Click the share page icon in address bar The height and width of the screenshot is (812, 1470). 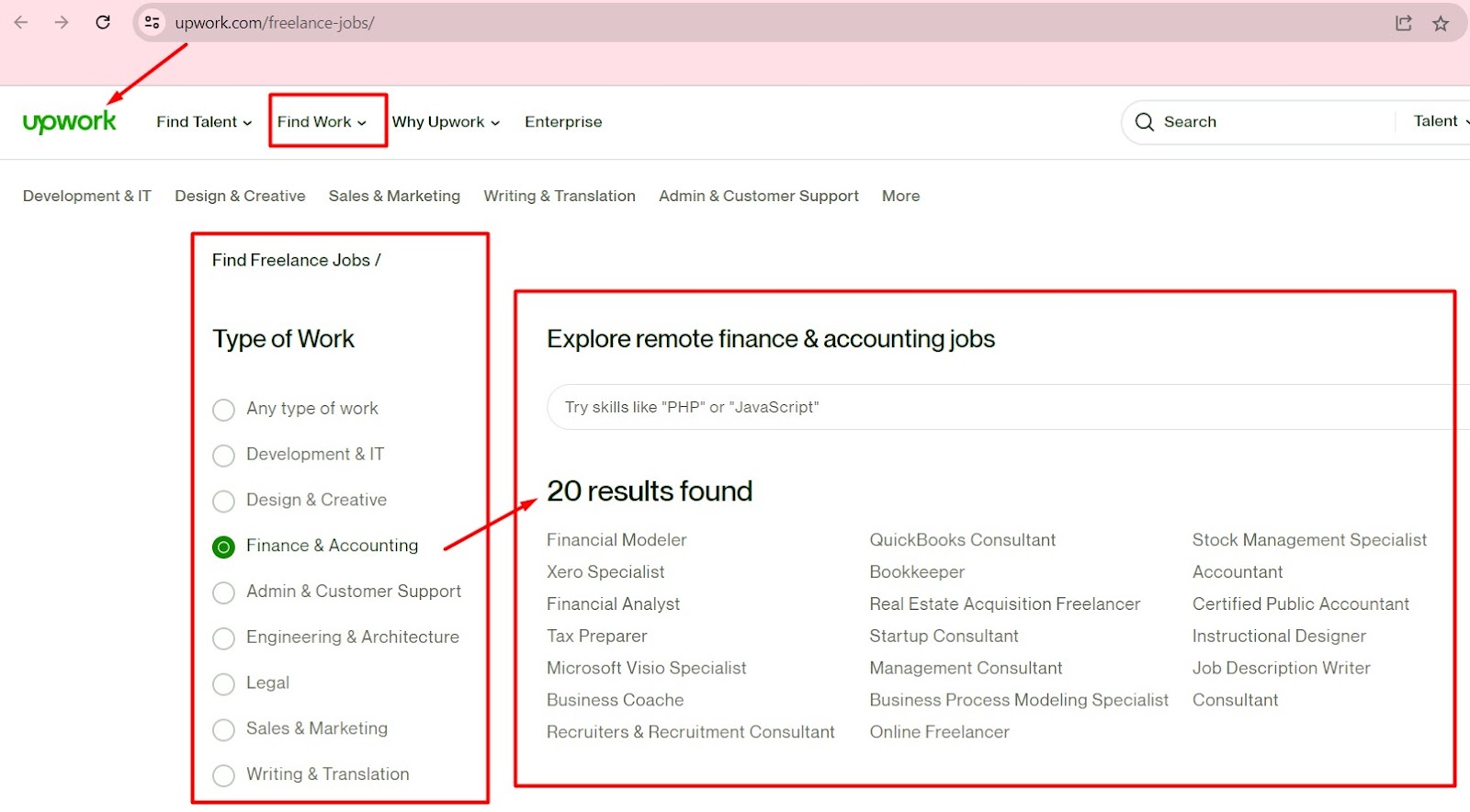(1403, 23)
